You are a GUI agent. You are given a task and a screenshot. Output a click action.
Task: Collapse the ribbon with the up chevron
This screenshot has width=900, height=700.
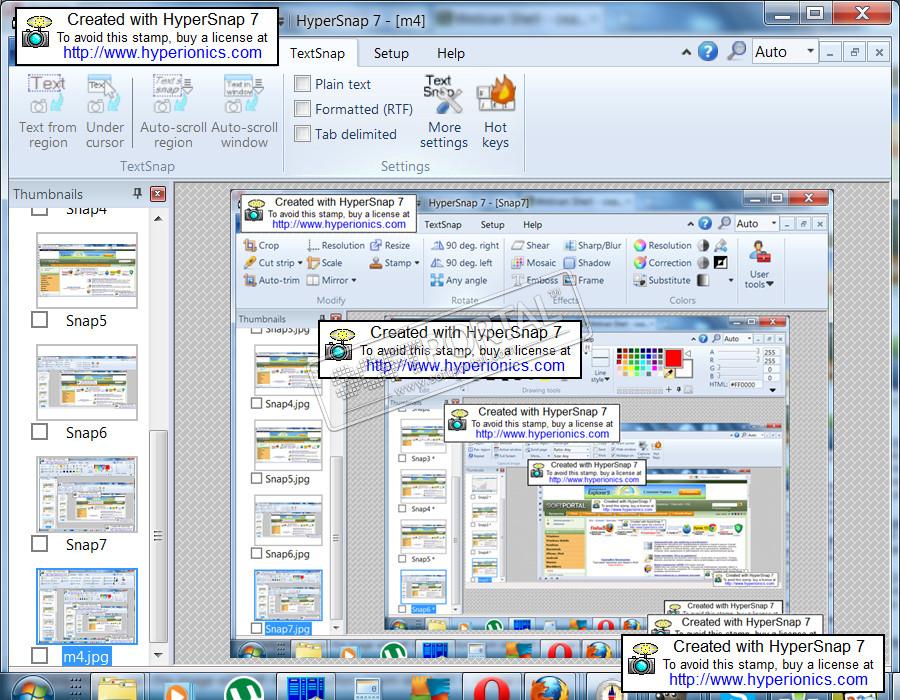point(686,52)
